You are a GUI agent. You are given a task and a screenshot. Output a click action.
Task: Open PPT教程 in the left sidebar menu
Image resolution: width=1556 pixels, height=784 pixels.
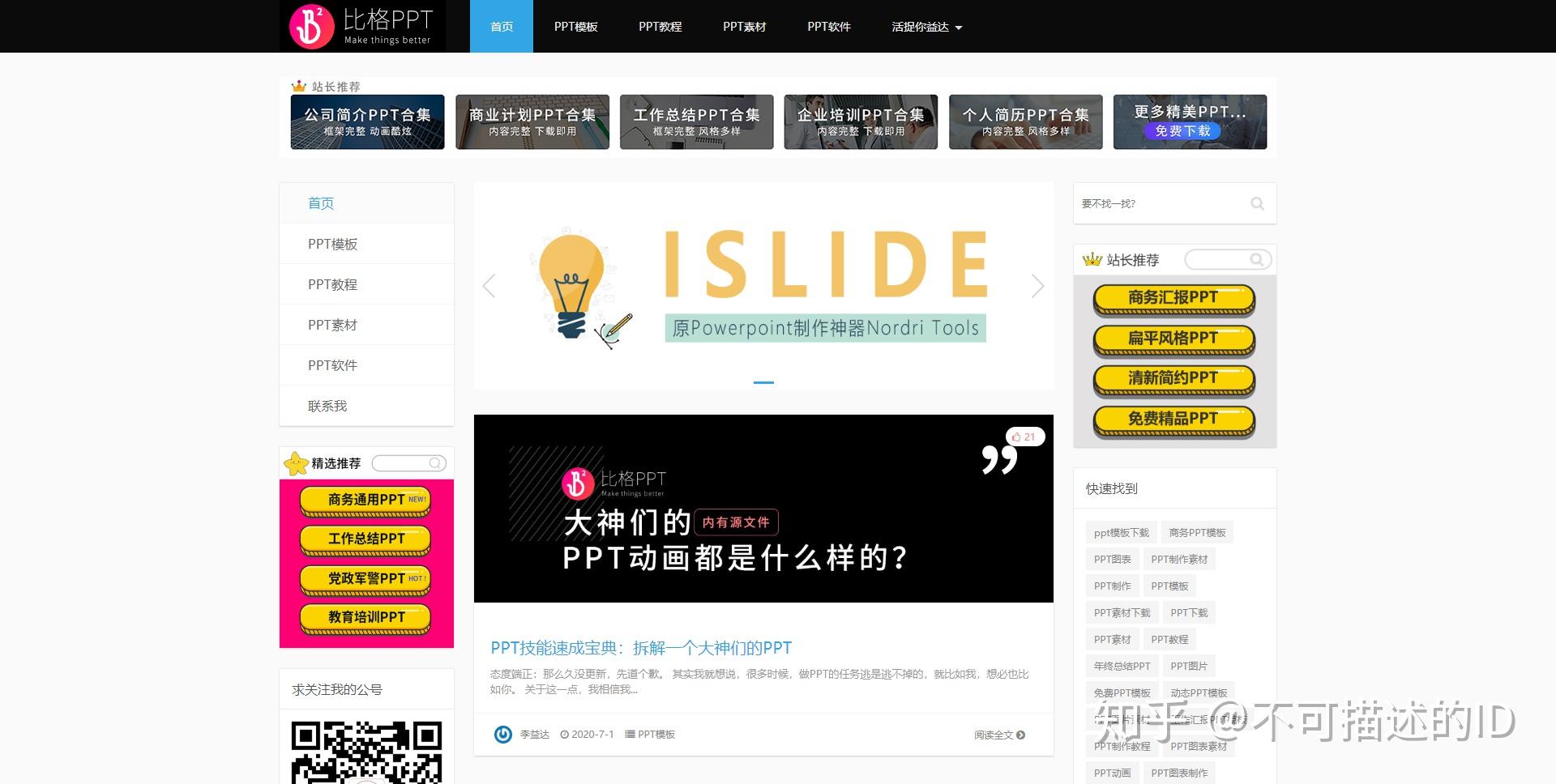(366, 284)
